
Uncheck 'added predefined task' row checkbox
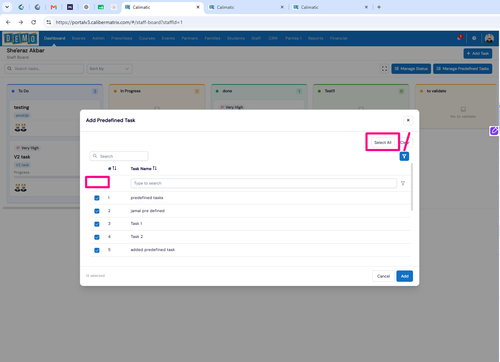click(x=97, y=250)
